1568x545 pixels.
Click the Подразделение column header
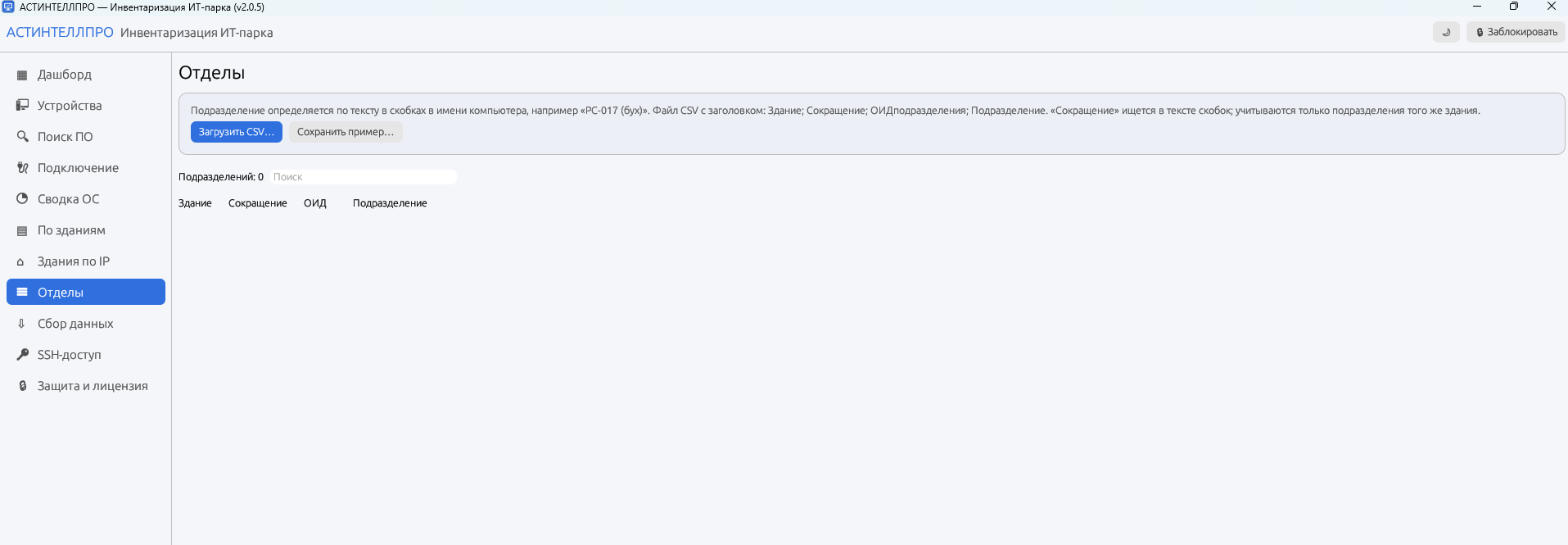pyautogui.click(x=390, y=203)
